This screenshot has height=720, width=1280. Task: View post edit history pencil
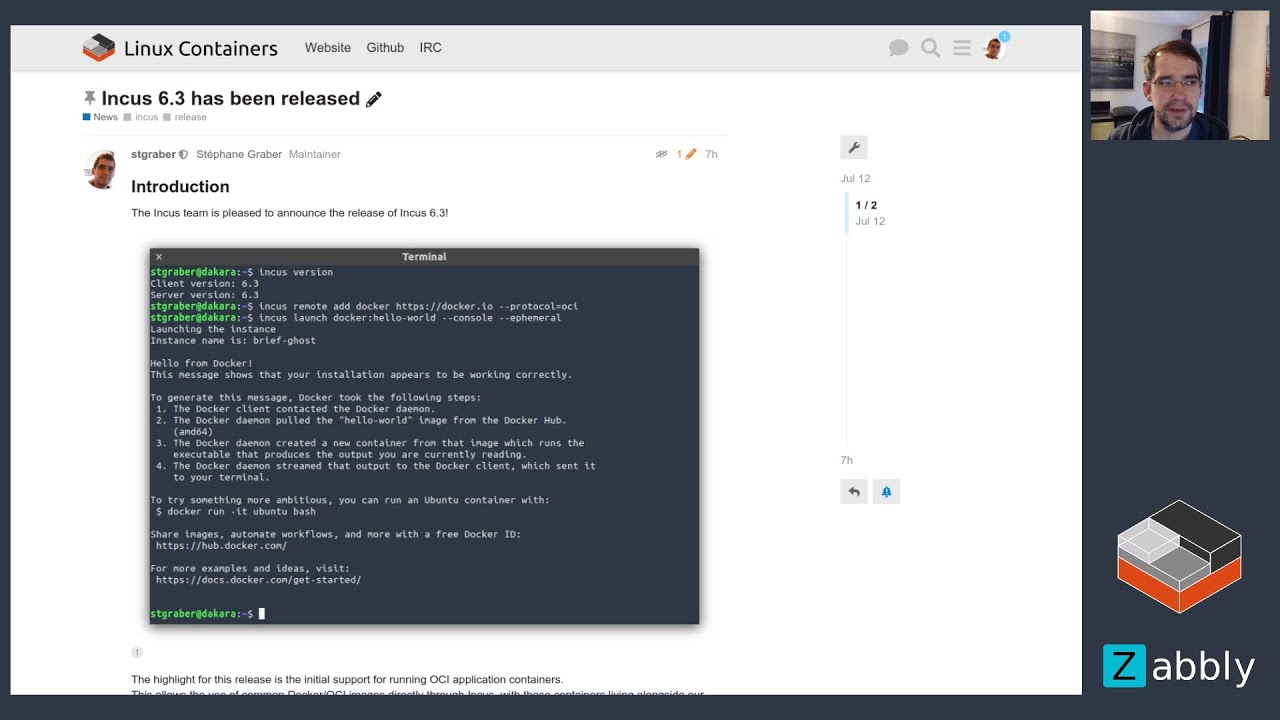686,154
